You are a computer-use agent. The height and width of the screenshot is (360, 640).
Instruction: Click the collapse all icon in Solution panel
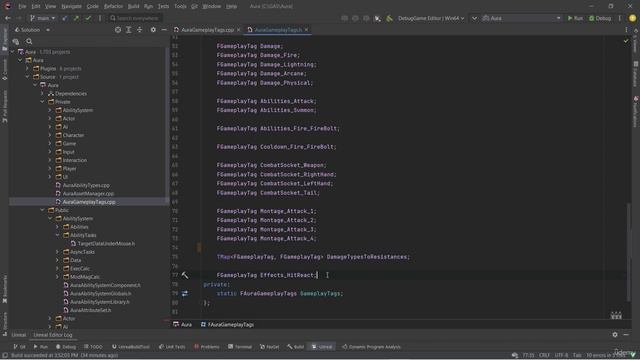click(140, 30)
